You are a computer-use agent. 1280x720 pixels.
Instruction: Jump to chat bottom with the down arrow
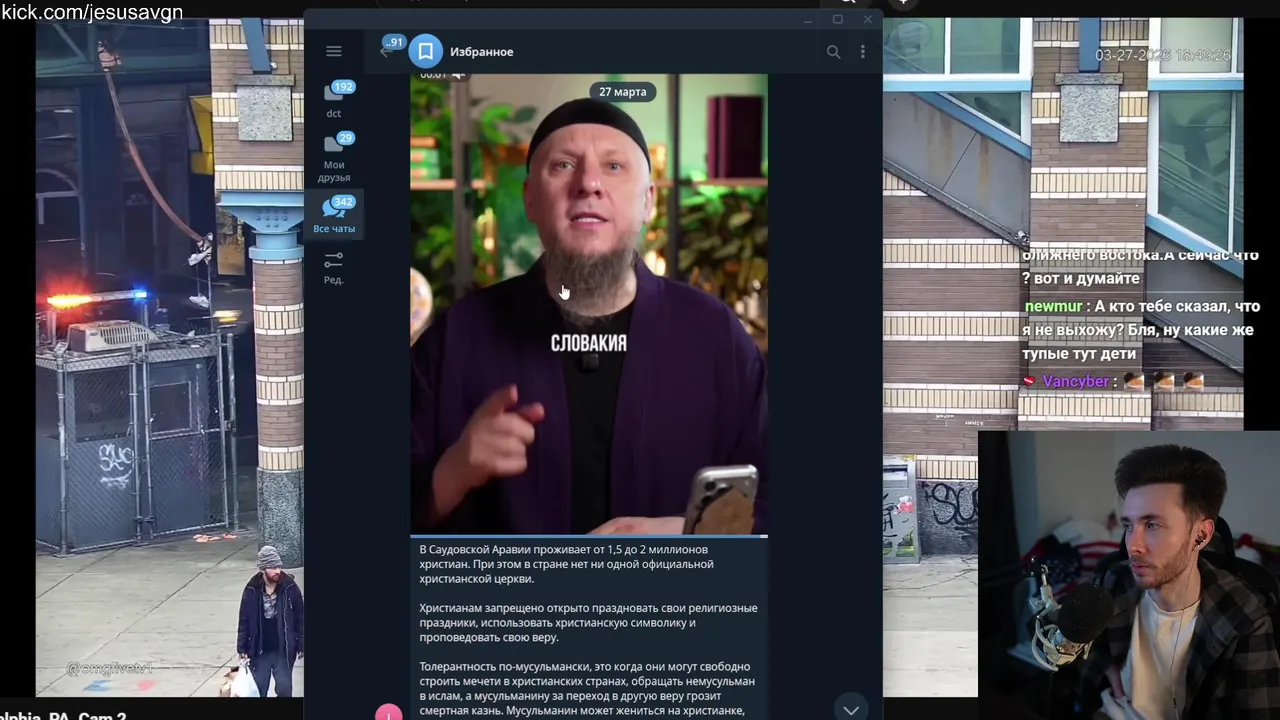point(851,710)
